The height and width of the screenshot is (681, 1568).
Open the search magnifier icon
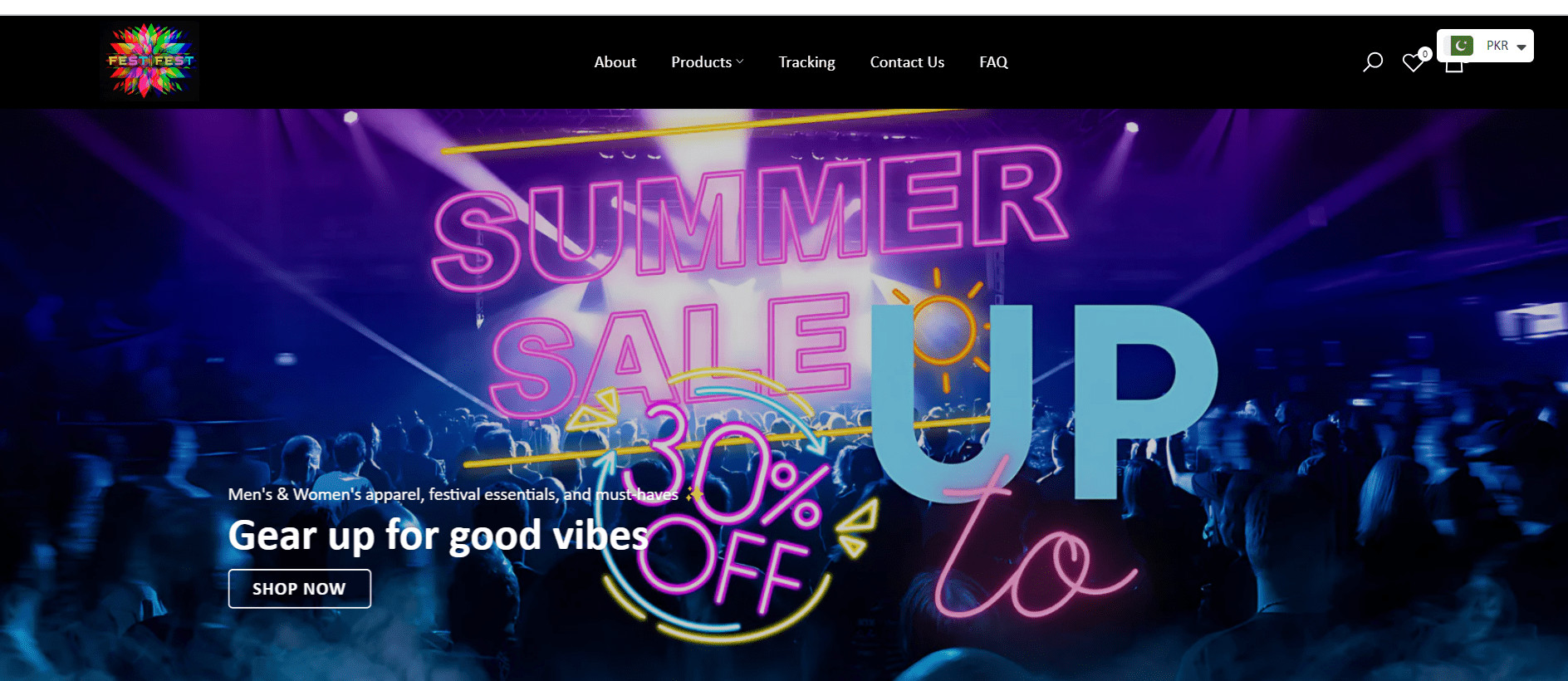click(1373, 62)
